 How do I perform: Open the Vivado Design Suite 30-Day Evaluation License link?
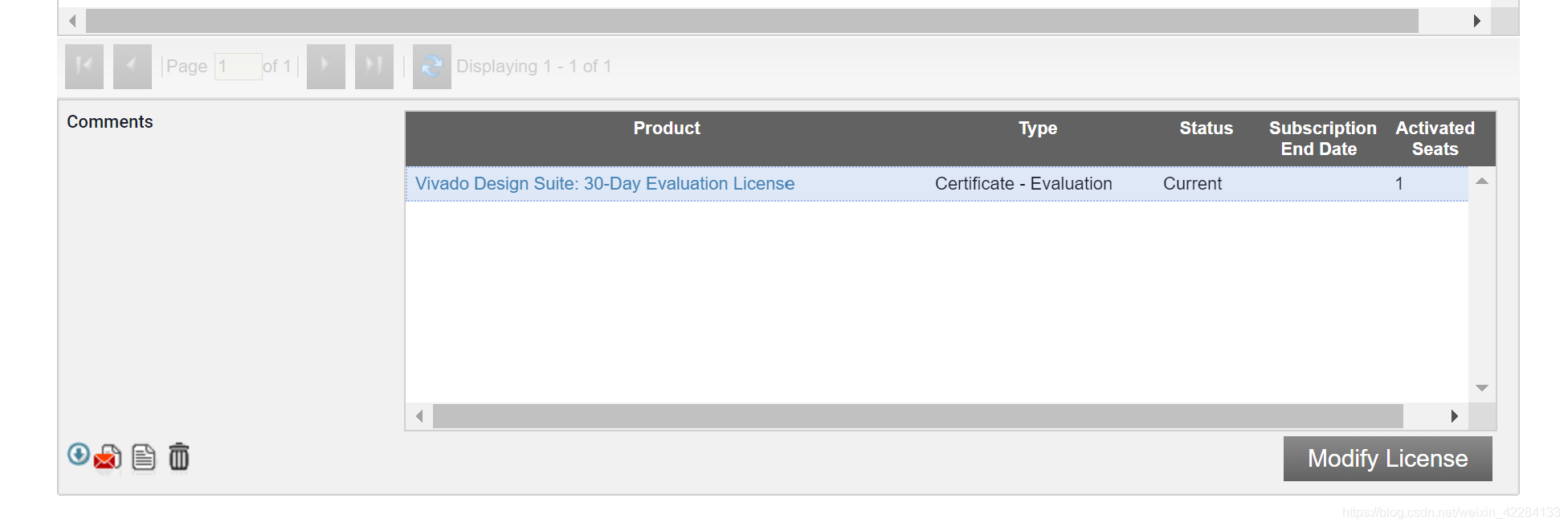coord(605,184)
